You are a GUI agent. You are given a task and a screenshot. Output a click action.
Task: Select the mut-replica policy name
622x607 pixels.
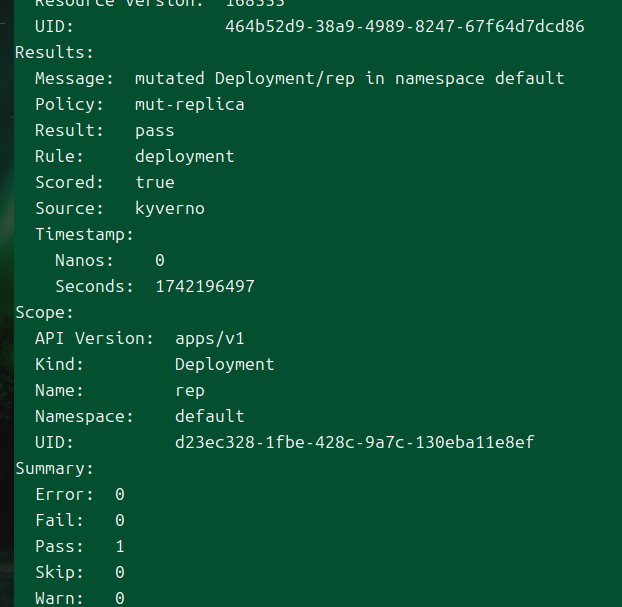(190, 105)
